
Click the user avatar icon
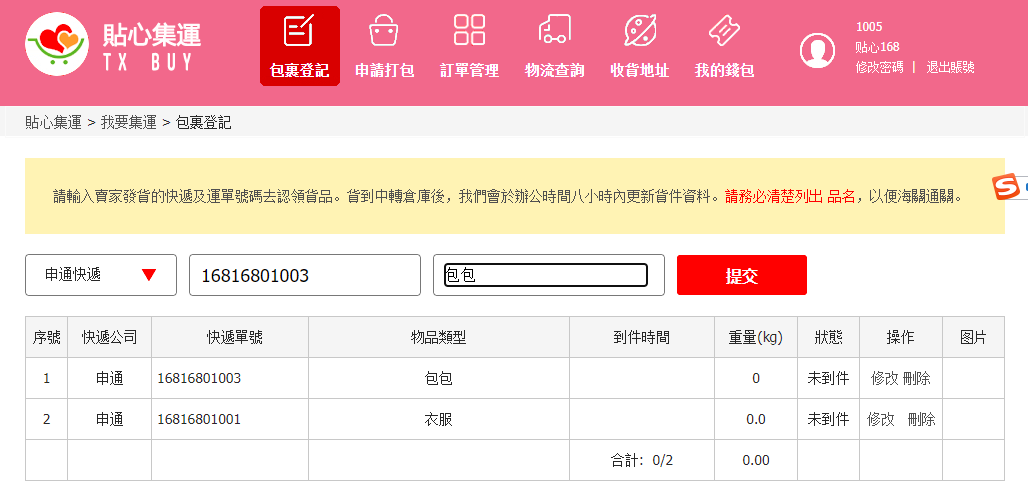[817, 50]
